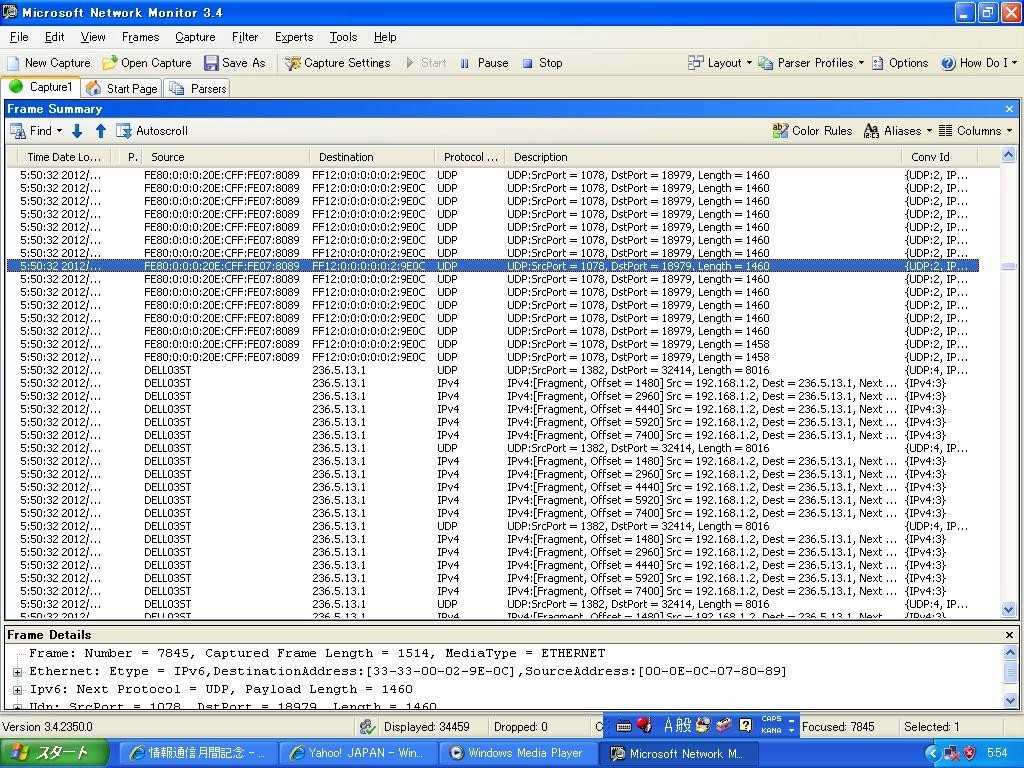Viewport: 1024px width, 768px height.
Task: Open the Experts menu
Action: click(294, 37)
